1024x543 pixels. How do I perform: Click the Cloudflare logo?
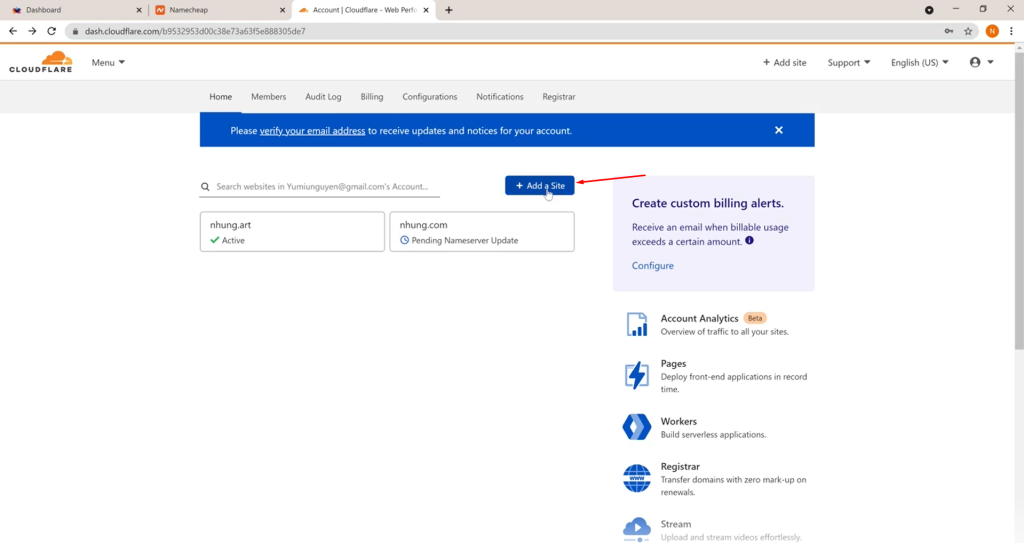click(x=40, y=62)
